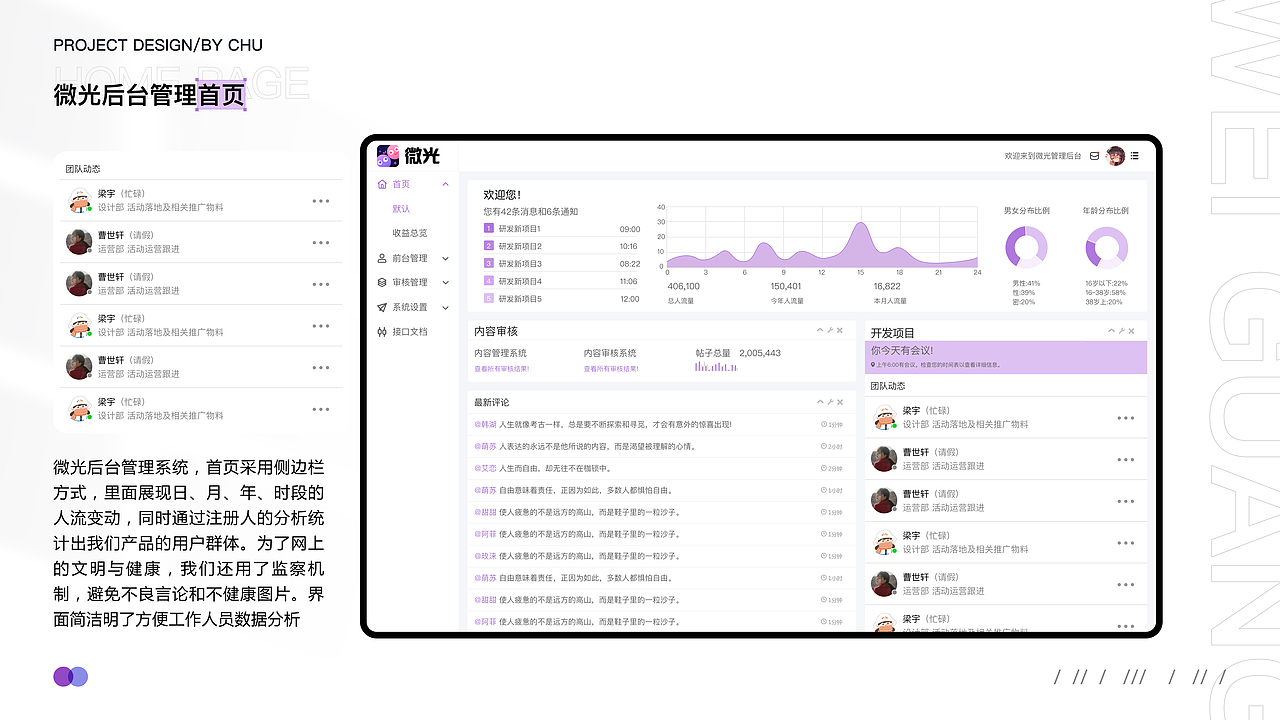This screenshot has height=720, width=1280.
Task: Open the hamburger list icon at top right
Action: [1135, 156]
